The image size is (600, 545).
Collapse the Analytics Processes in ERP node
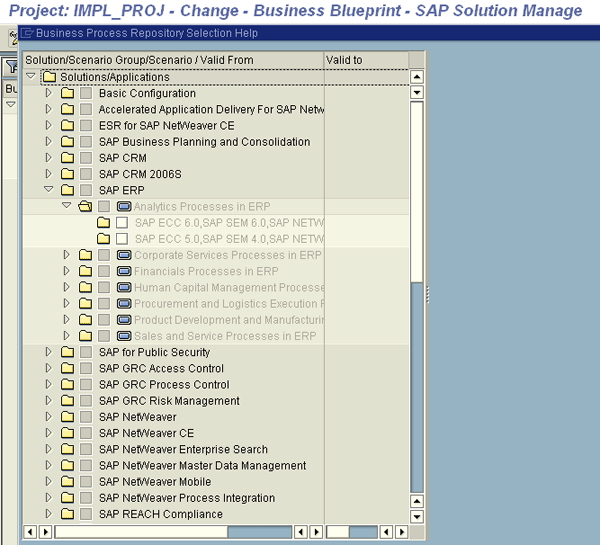67,205
